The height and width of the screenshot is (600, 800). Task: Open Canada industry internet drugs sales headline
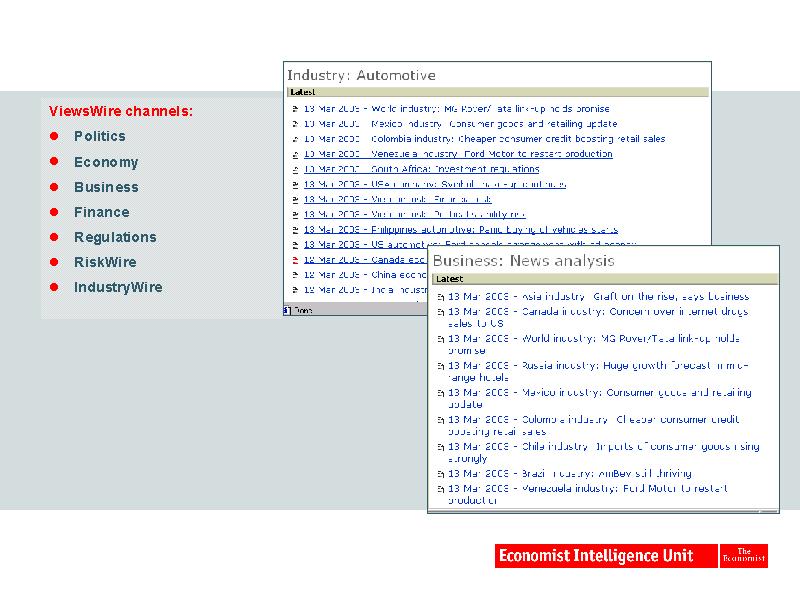[x=598, y=317]
